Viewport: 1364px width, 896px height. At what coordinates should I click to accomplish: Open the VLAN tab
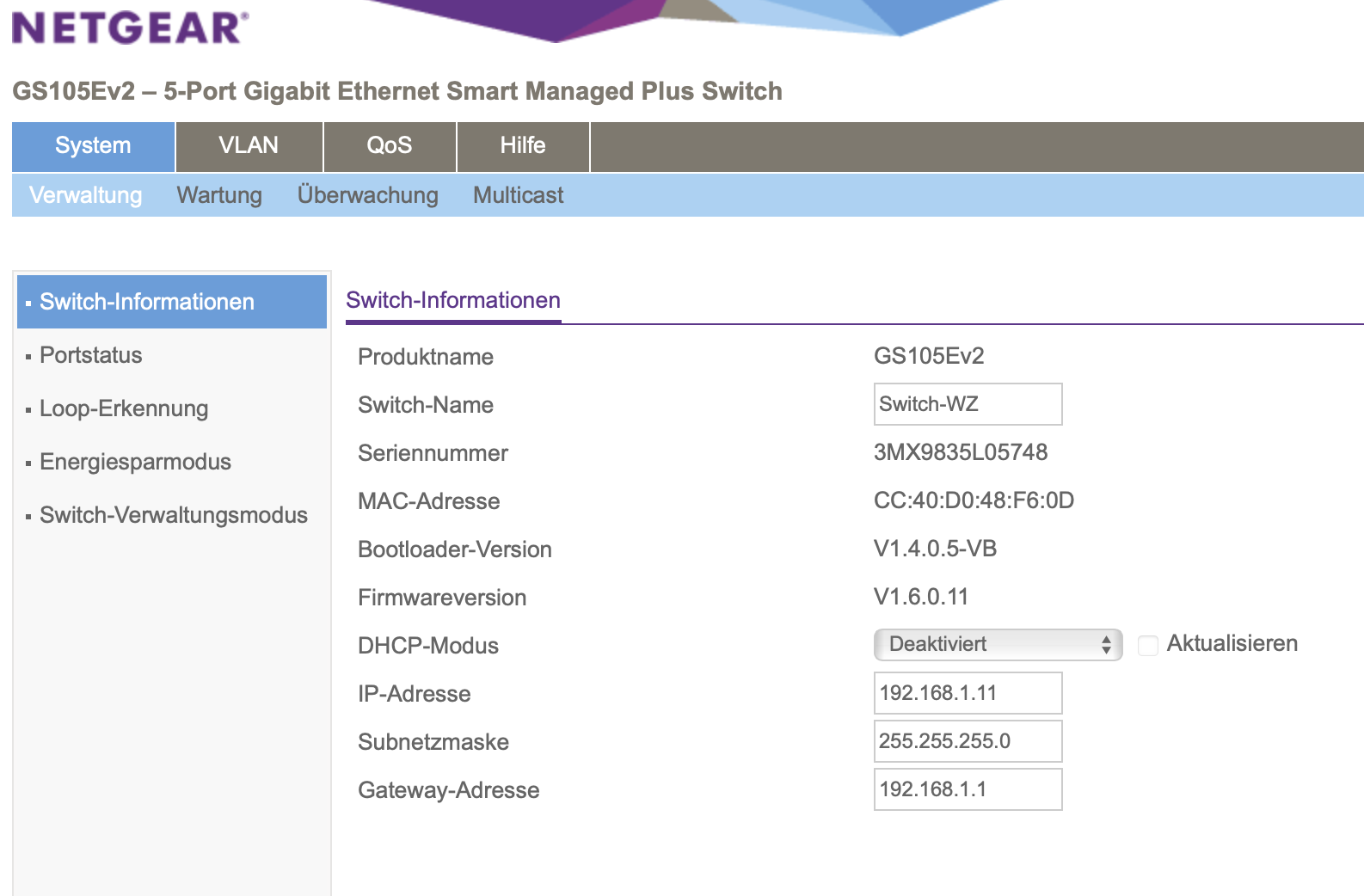coord(249,146)
